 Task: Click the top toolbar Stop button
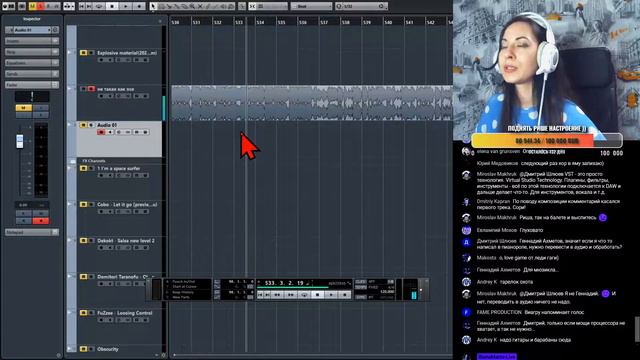pos(112,6)
